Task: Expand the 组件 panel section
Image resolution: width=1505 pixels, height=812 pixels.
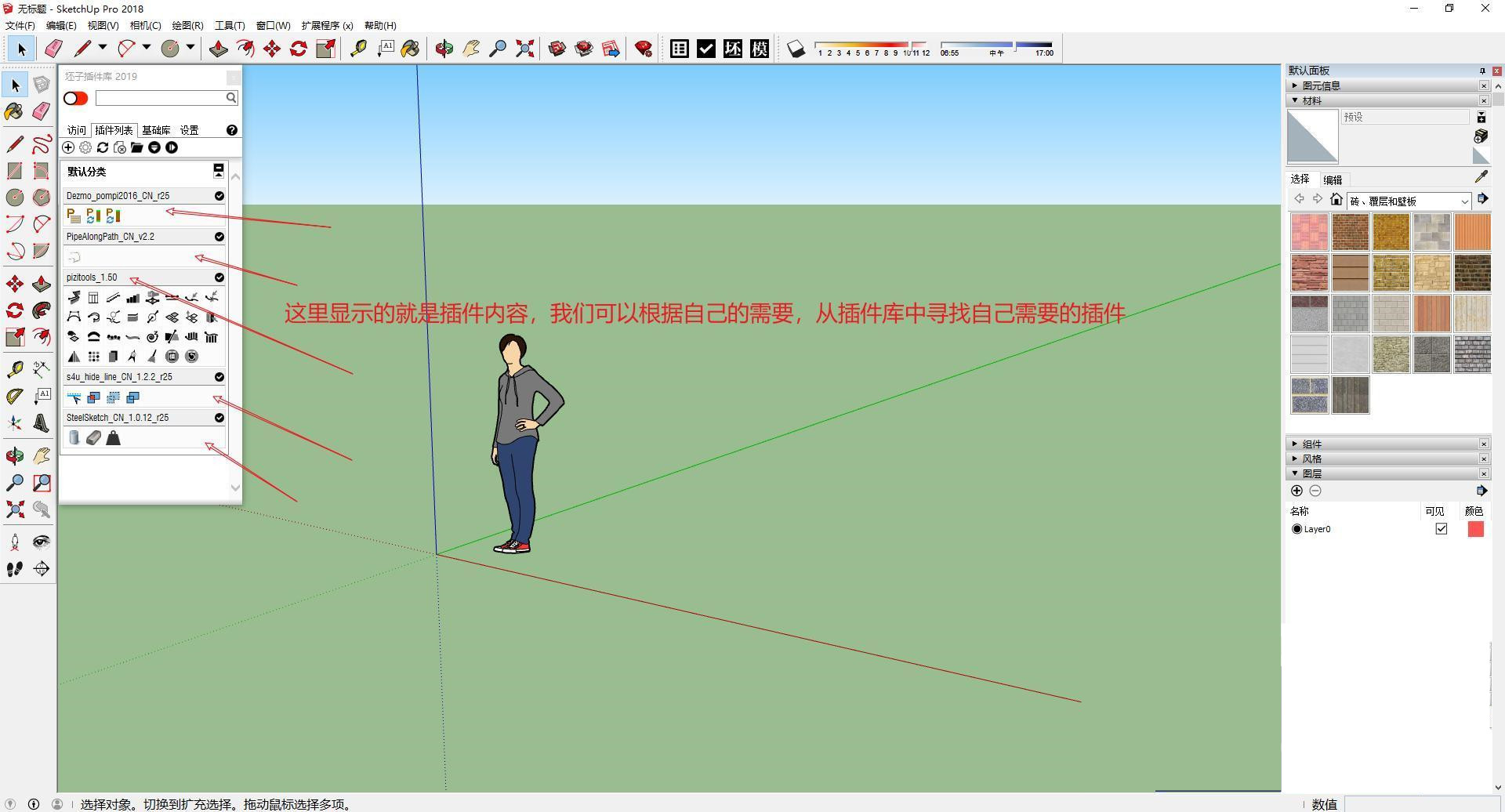Action: [x=1311, y=444]
